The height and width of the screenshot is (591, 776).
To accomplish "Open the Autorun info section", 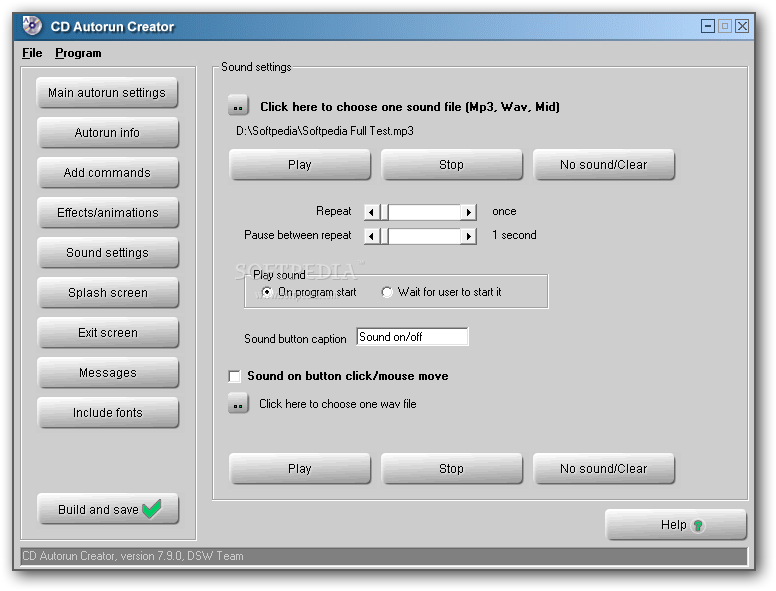I will pos(107,133).
